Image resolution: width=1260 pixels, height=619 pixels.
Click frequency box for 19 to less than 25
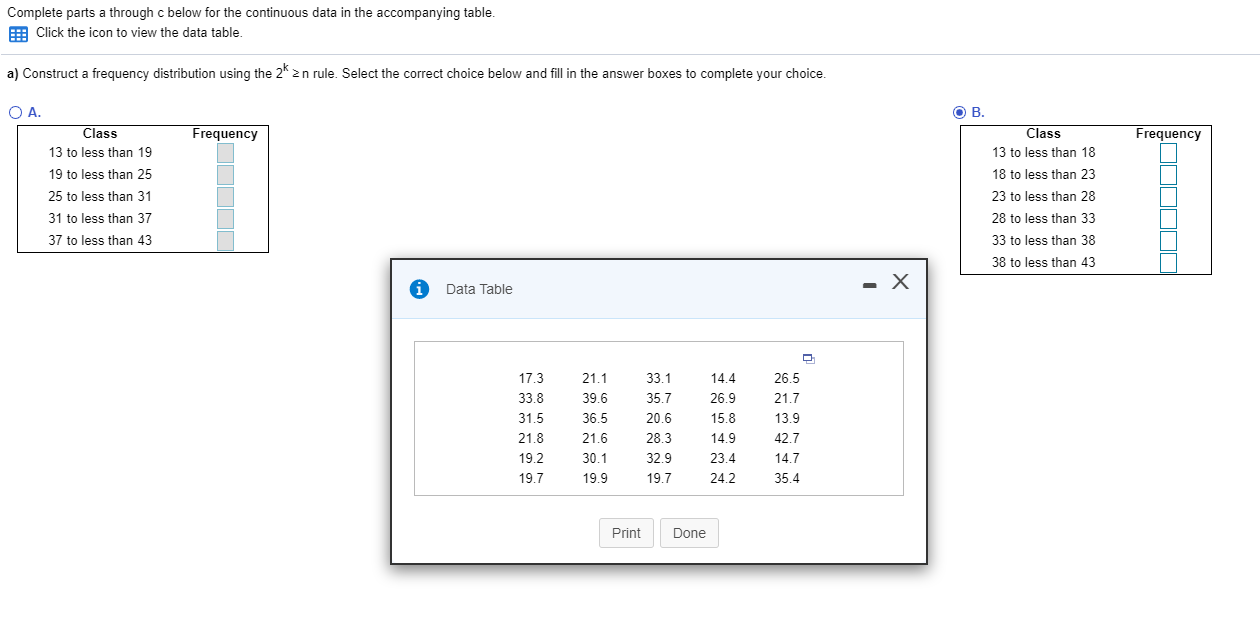pos(225,174)
